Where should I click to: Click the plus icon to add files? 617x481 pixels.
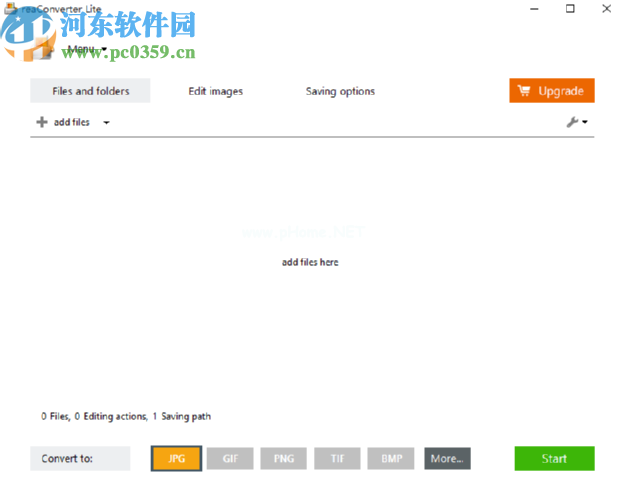[x=42, y=122]
